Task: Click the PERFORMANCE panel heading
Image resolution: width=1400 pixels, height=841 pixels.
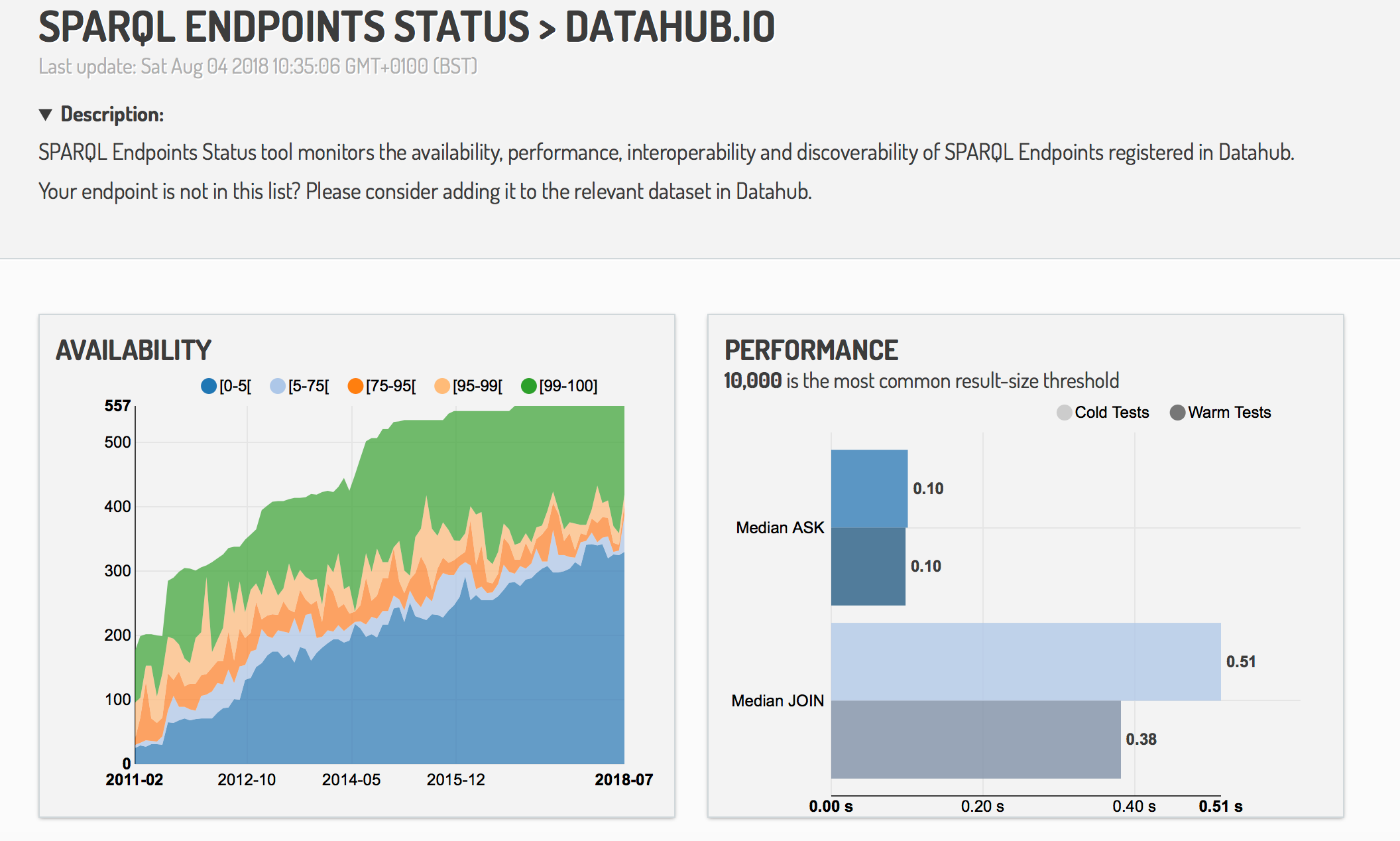Action: (x=811, y=350)
